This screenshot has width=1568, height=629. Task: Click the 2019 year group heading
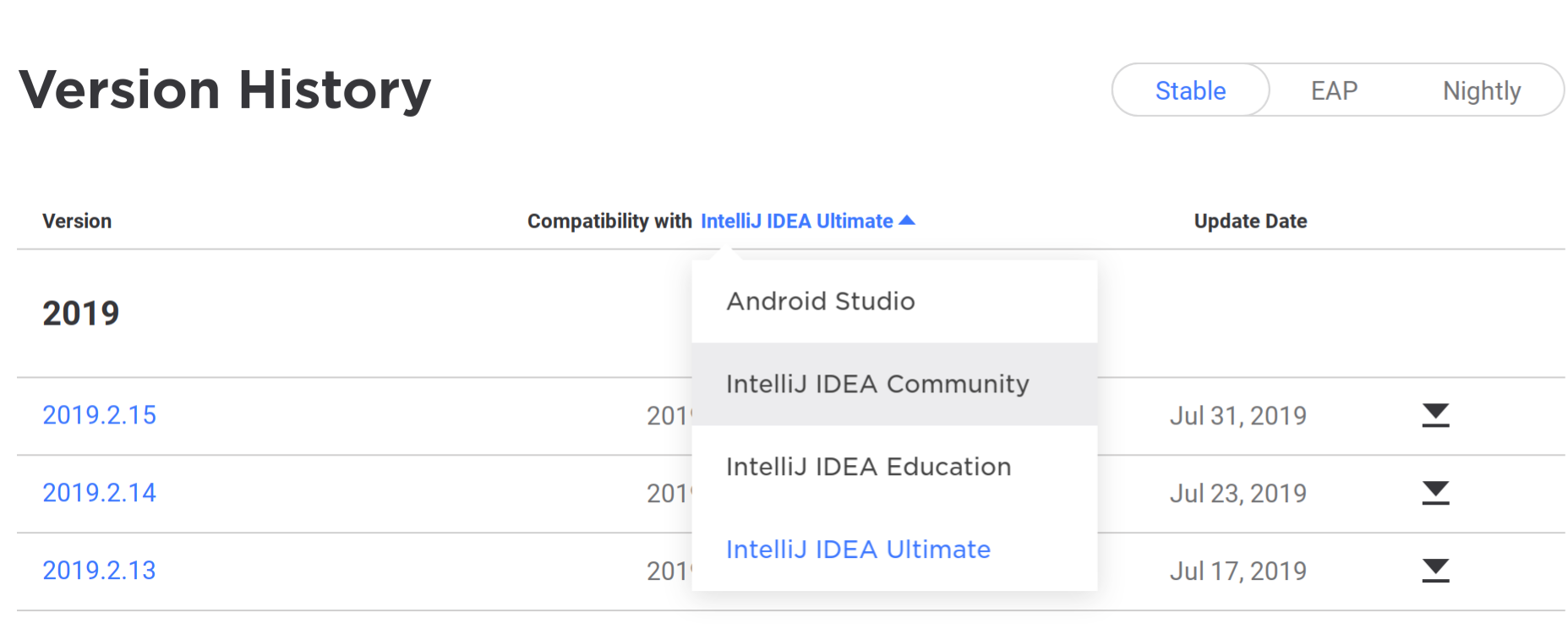[x=81, y=314]
